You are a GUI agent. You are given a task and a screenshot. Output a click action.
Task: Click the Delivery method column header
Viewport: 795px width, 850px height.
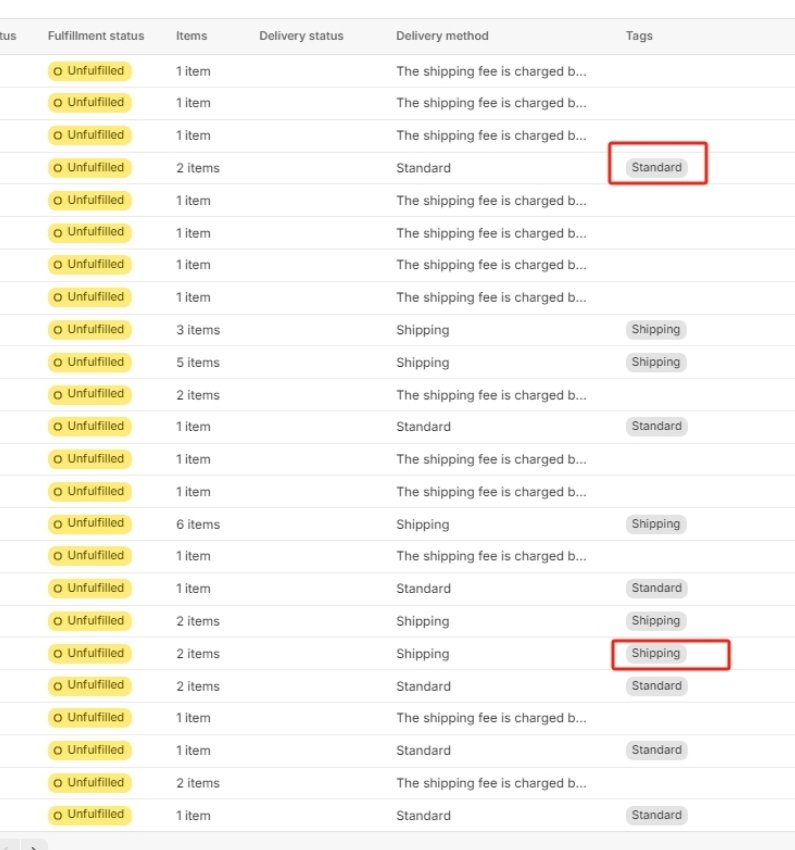pyautogui.click(x=442, y=36)
